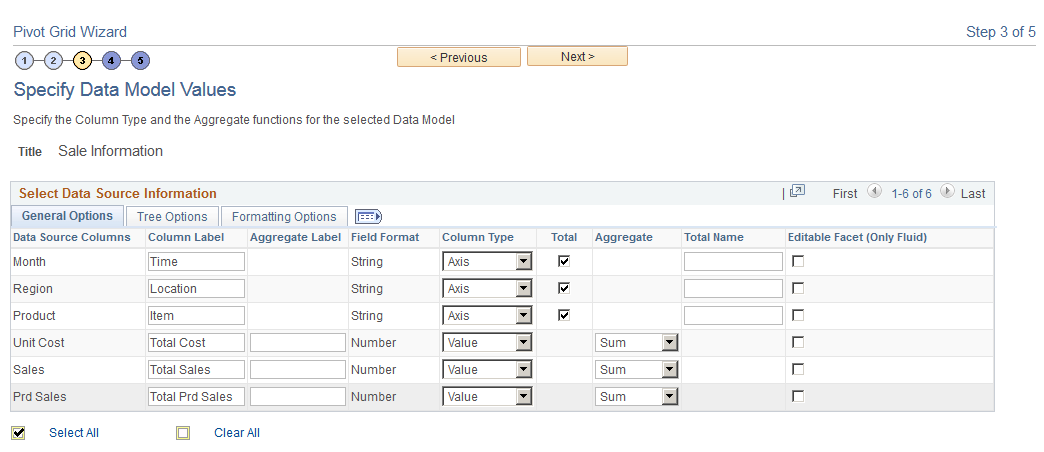Go back with the Previous button

[x=458, y=57]
